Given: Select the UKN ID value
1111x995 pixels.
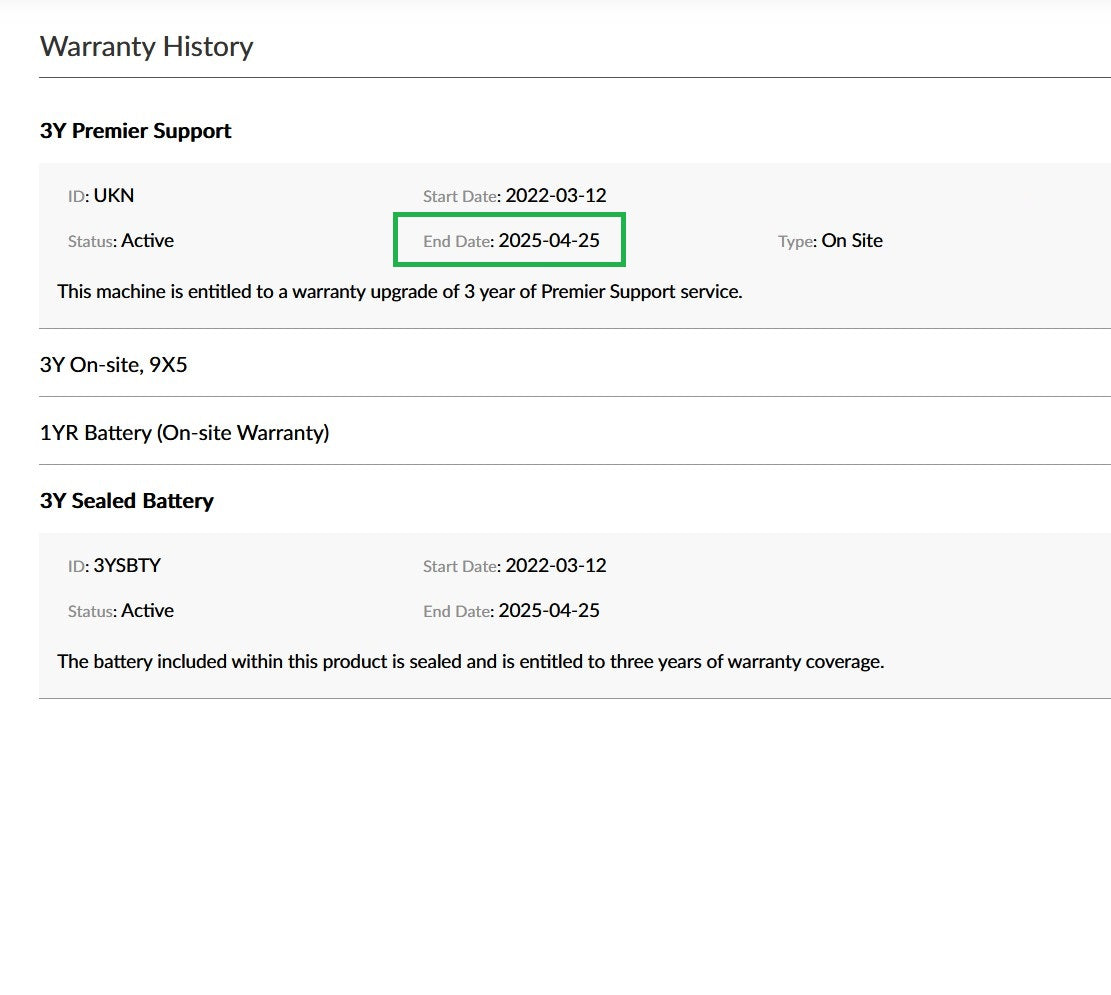Looking at the screenshot, I should click(113, 195).
